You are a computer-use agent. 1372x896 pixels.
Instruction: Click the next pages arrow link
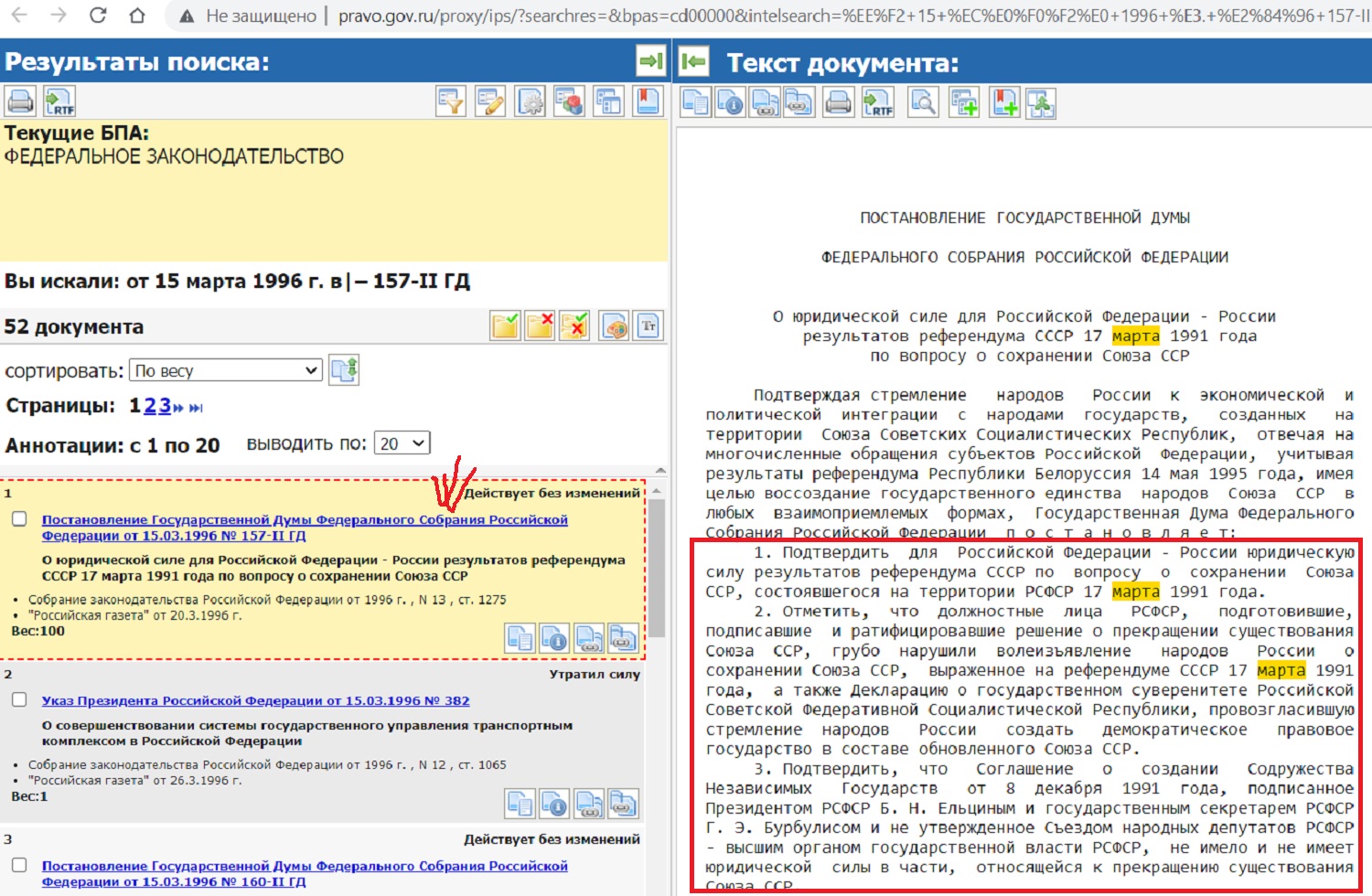[178, 408]
